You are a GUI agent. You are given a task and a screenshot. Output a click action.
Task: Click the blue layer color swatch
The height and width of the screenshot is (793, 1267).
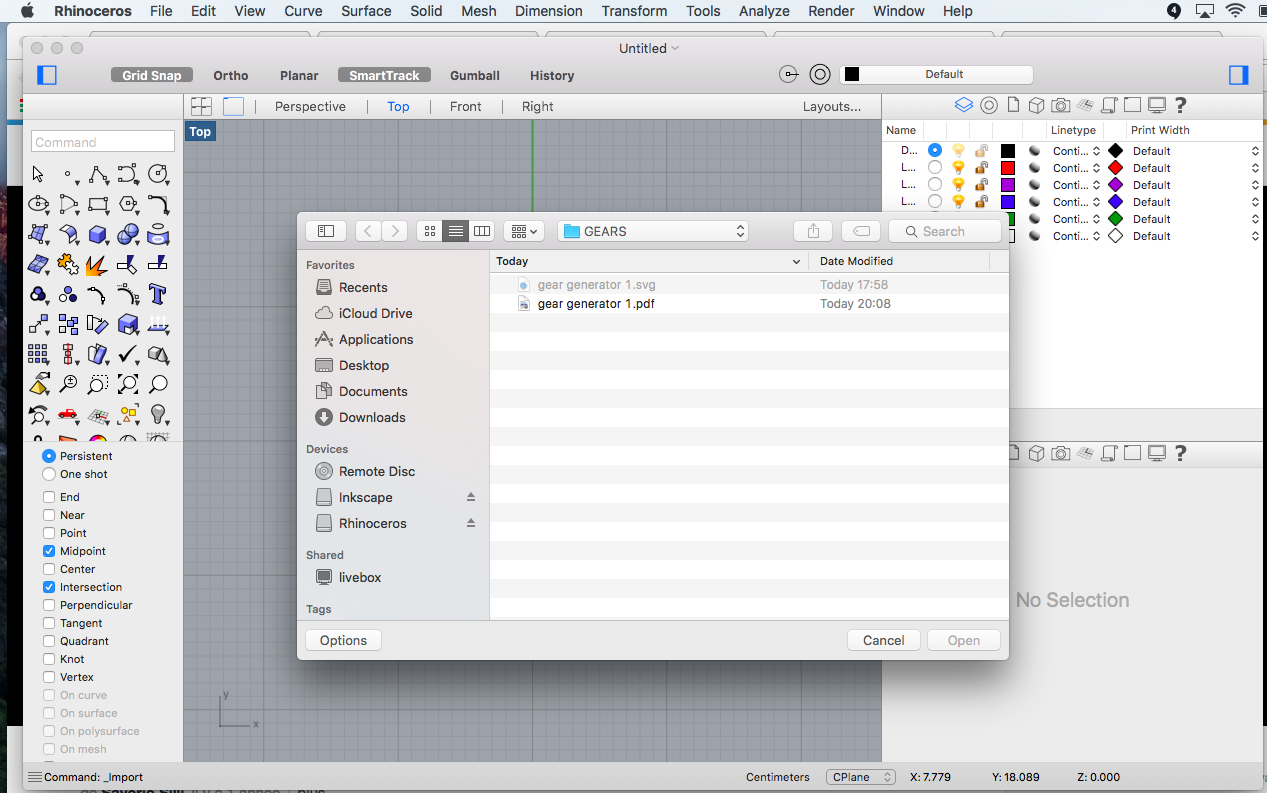click(x=1008, y=202)
